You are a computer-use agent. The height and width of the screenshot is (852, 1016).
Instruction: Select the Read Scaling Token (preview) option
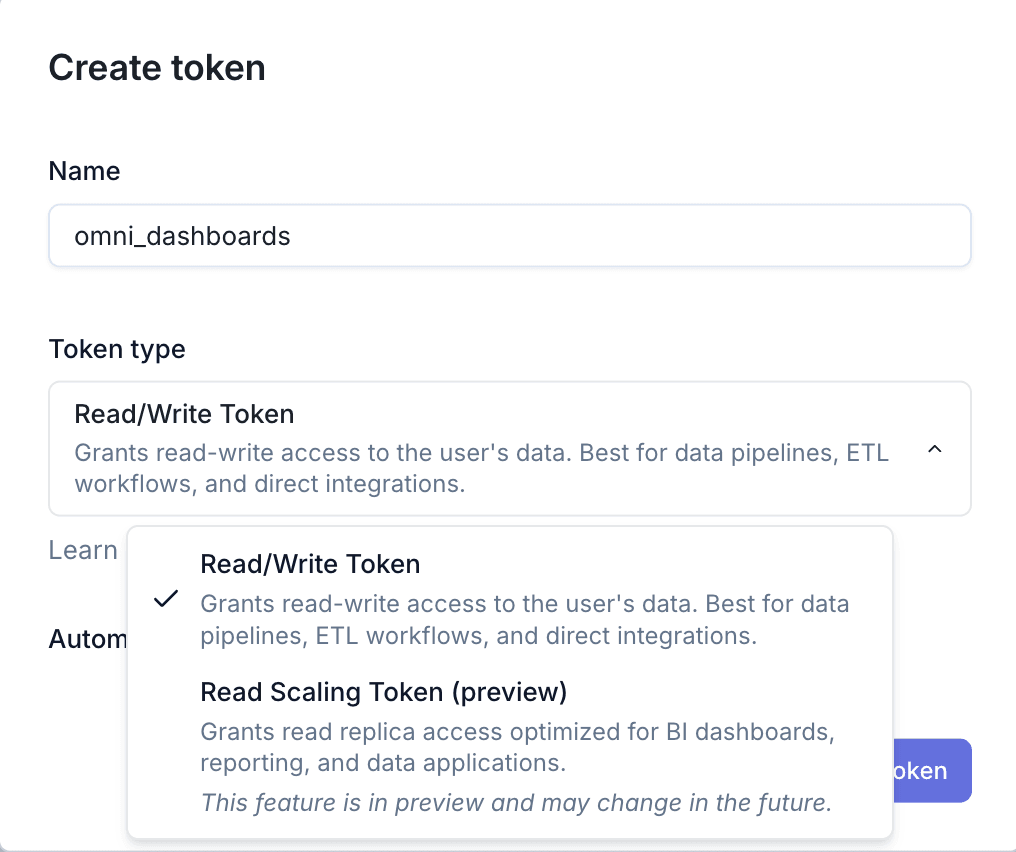point(510,747)
